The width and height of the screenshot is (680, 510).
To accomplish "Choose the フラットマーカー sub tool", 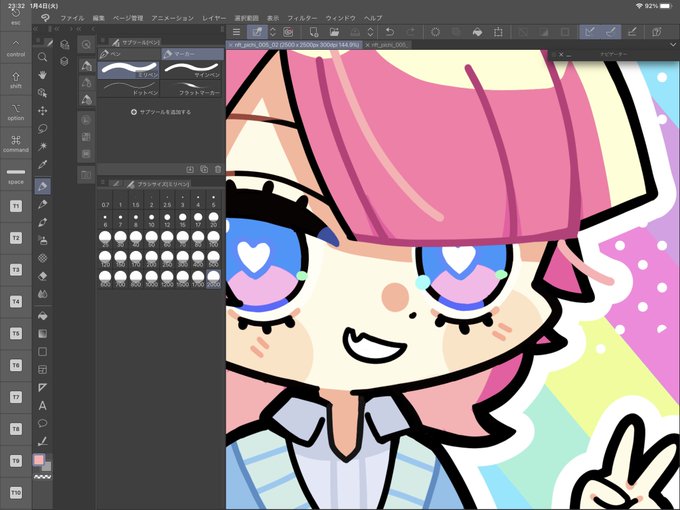I will pyautogui.click(x=192, y=88).
